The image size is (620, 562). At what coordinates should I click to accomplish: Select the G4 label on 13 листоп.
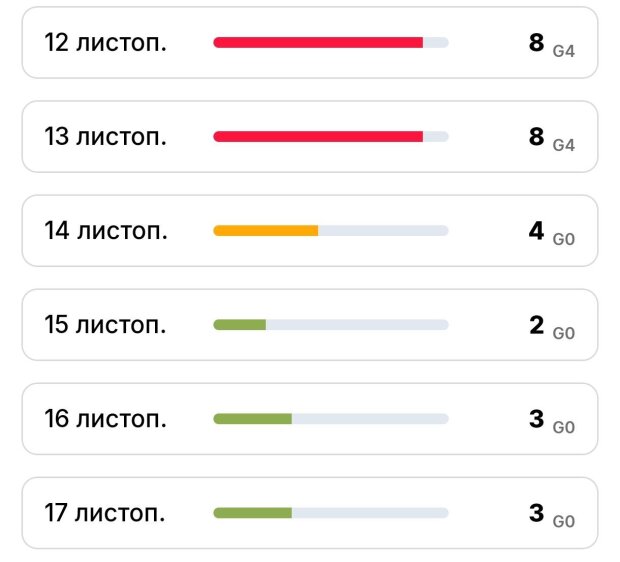pyautogui.click(x=564, y=143)
